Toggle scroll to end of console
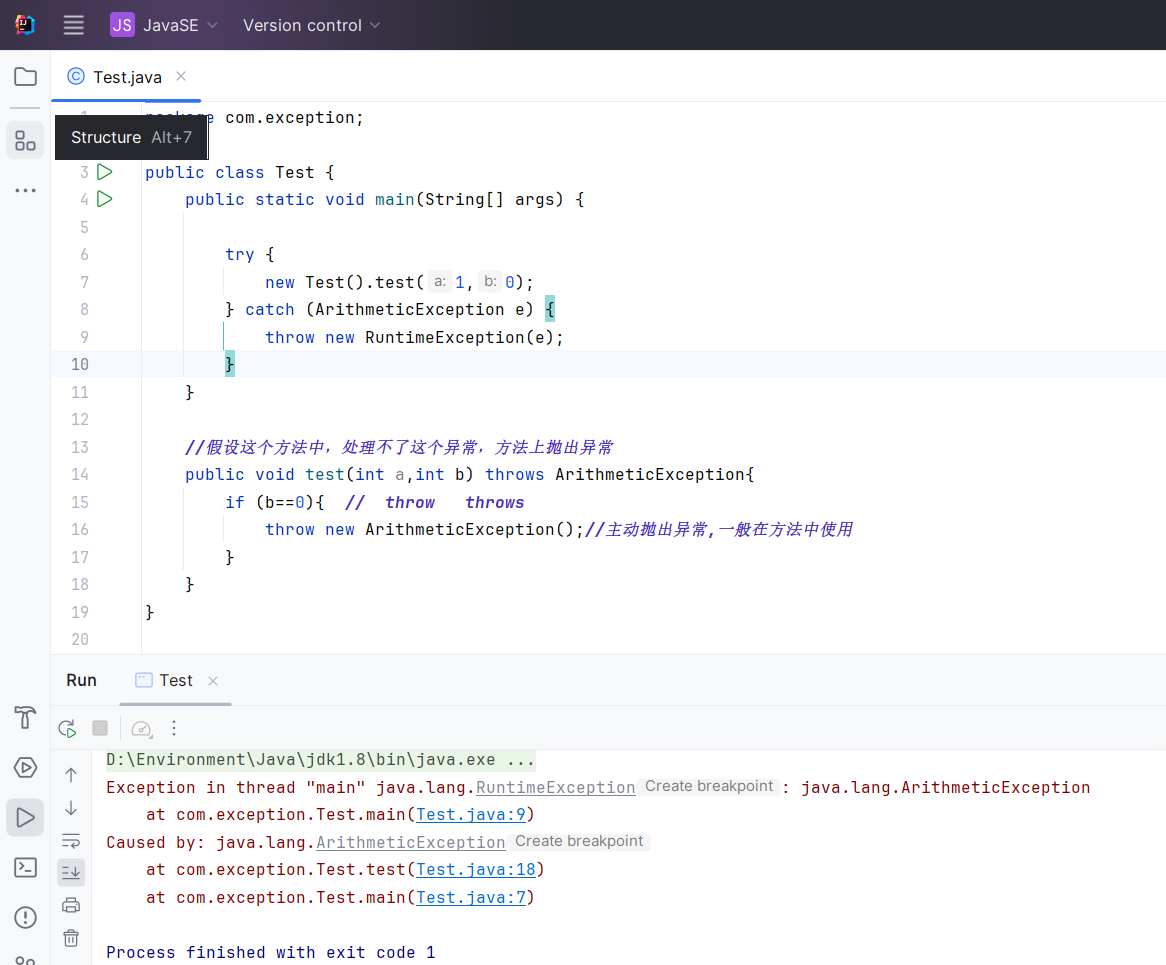 click(x=71, y=872)
